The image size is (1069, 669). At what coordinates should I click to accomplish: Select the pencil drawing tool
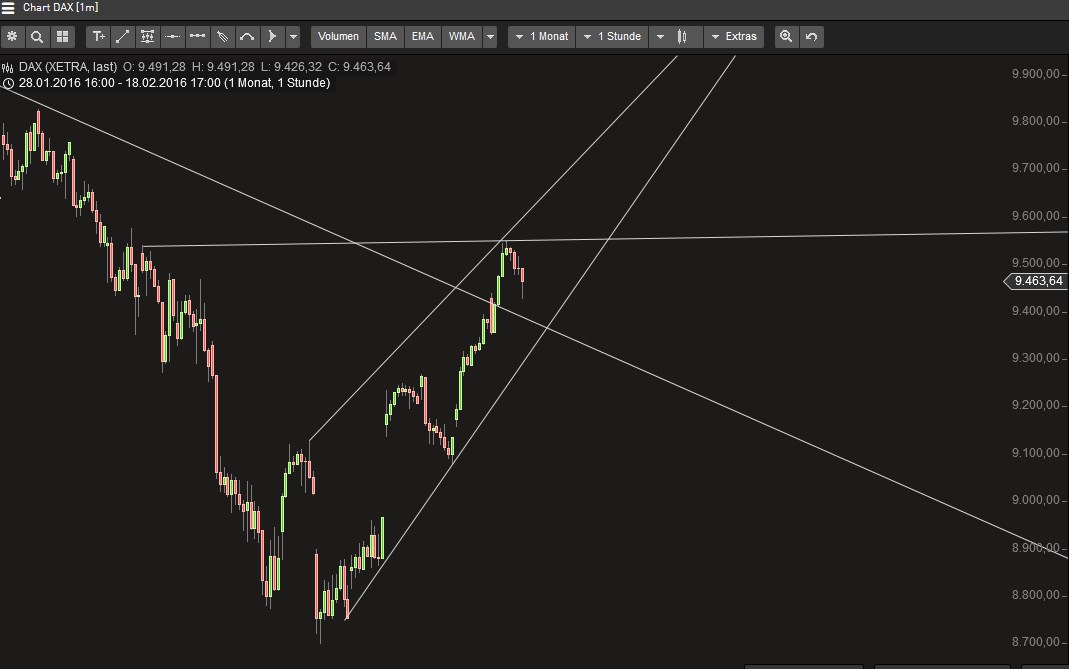(x=222, y=36)
